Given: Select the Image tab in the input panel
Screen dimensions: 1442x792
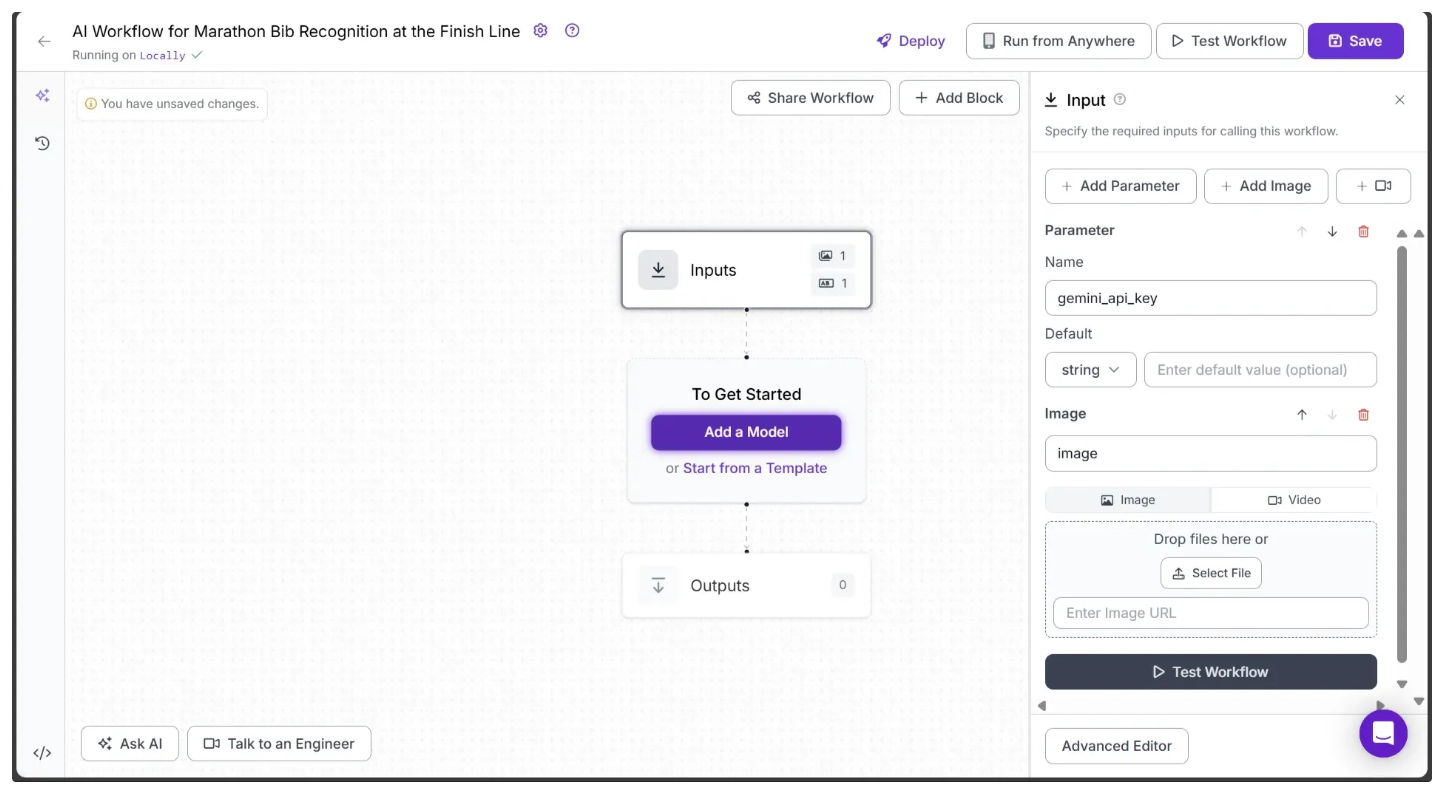Looking at the screenshot, I should click(x=1128, y=500).
